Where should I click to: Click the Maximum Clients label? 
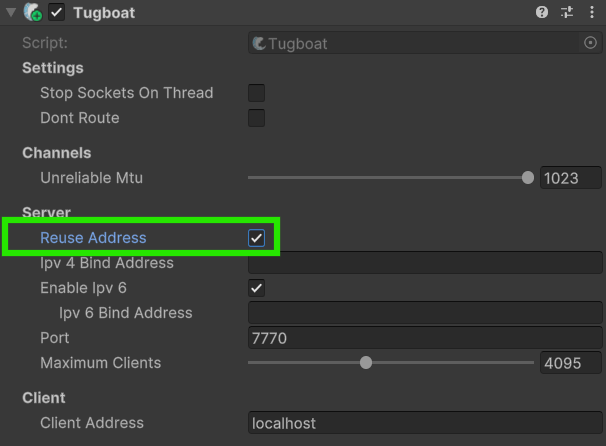100,363
